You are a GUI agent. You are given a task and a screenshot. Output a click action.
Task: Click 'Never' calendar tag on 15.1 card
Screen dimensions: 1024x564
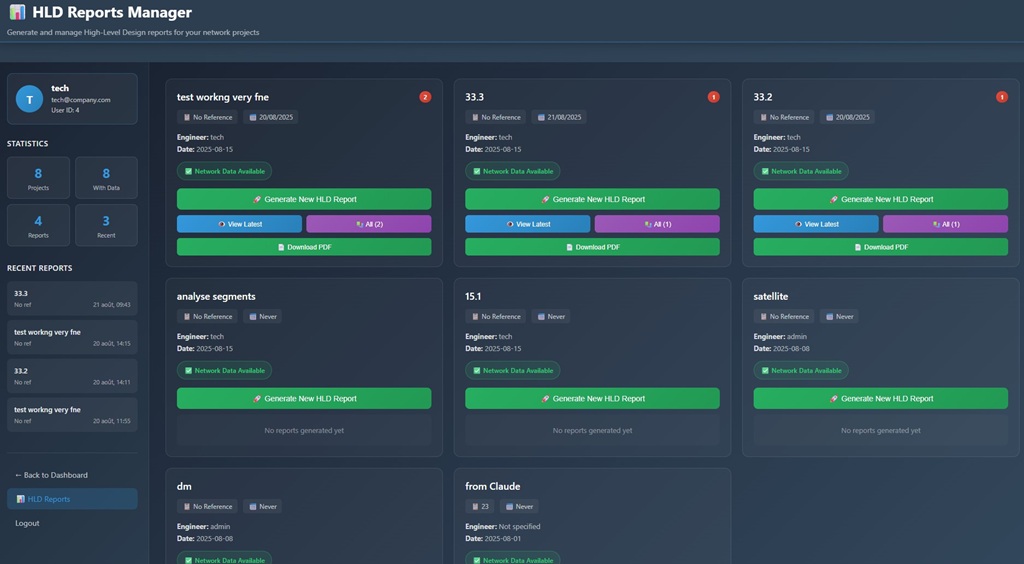(x=551, y=316)
